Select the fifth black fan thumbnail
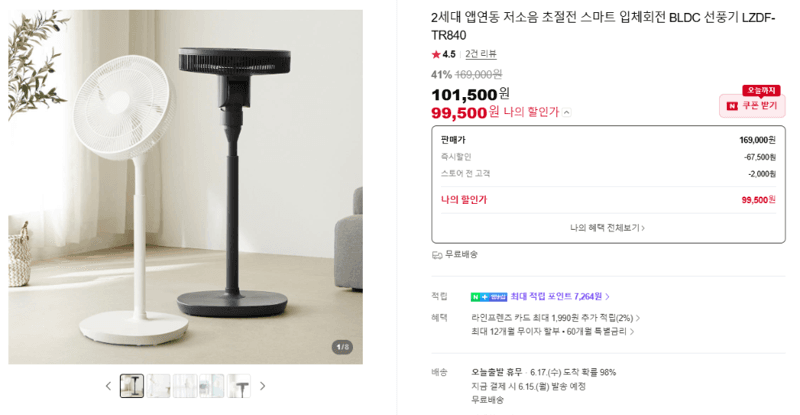The height and width of the screenshot is (415, 800). 238,386
